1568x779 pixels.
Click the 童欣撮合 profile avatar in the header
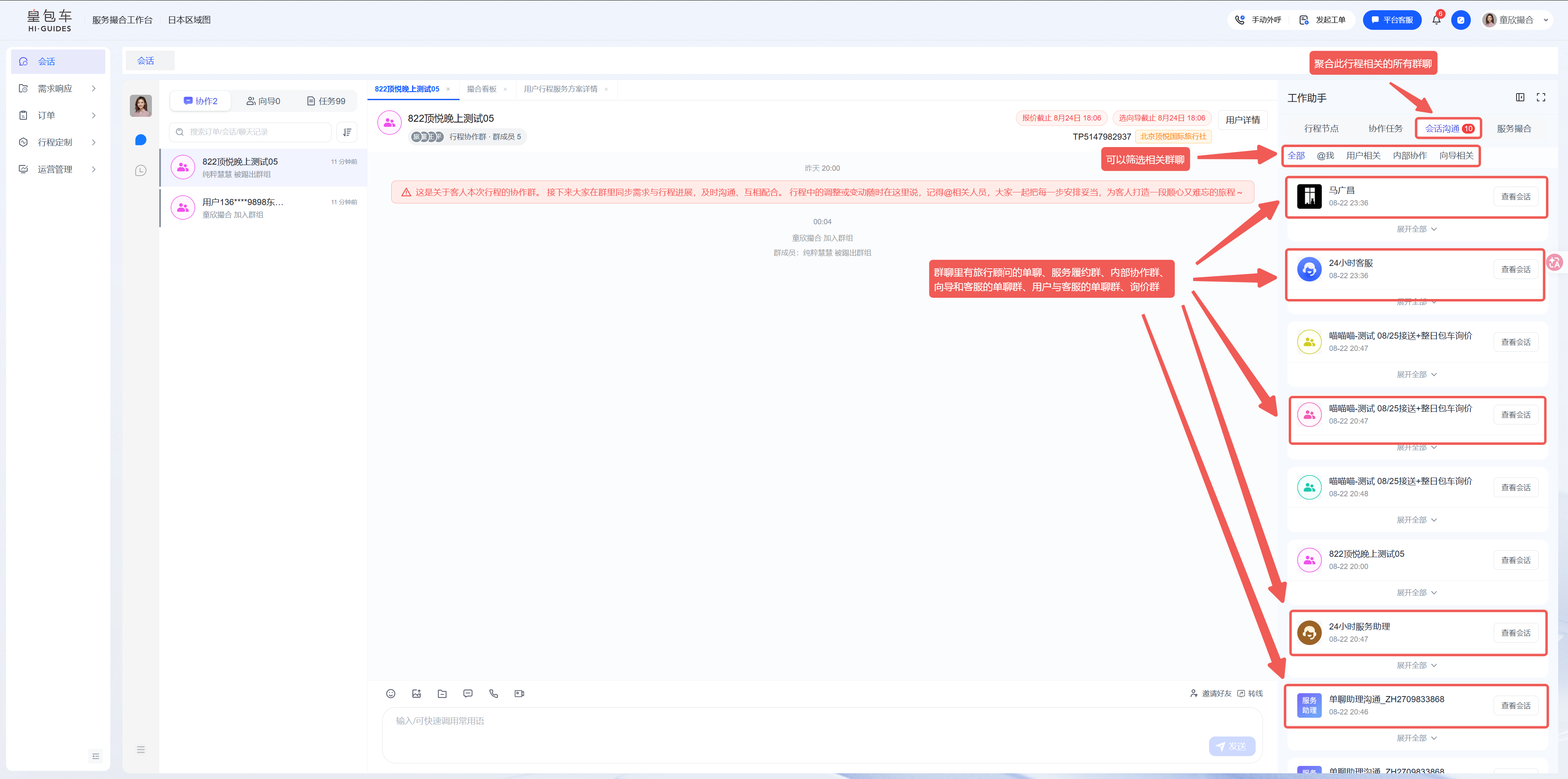1490,20
